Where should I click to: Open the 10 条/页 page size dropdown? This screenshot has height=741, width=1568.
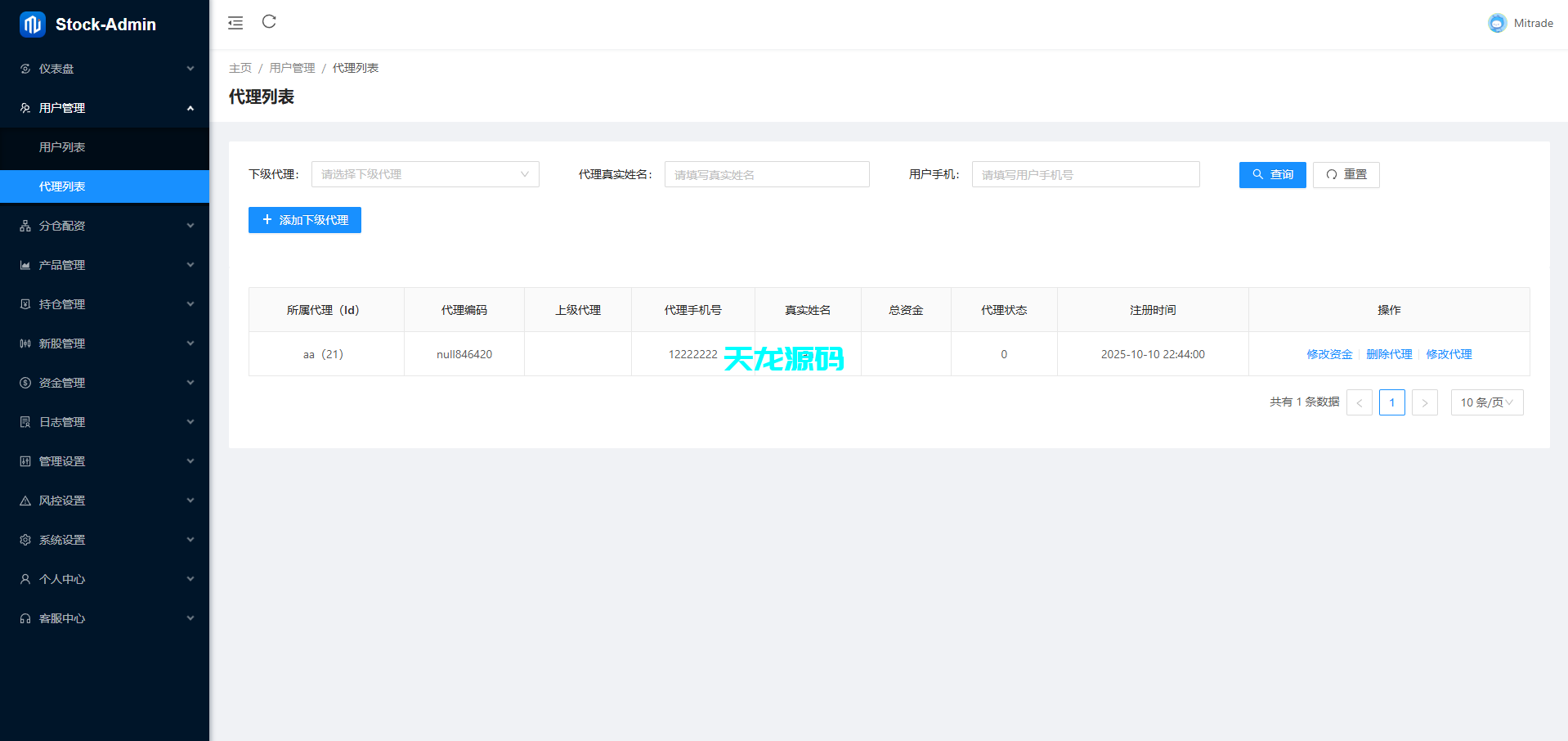pos(1486,402)
